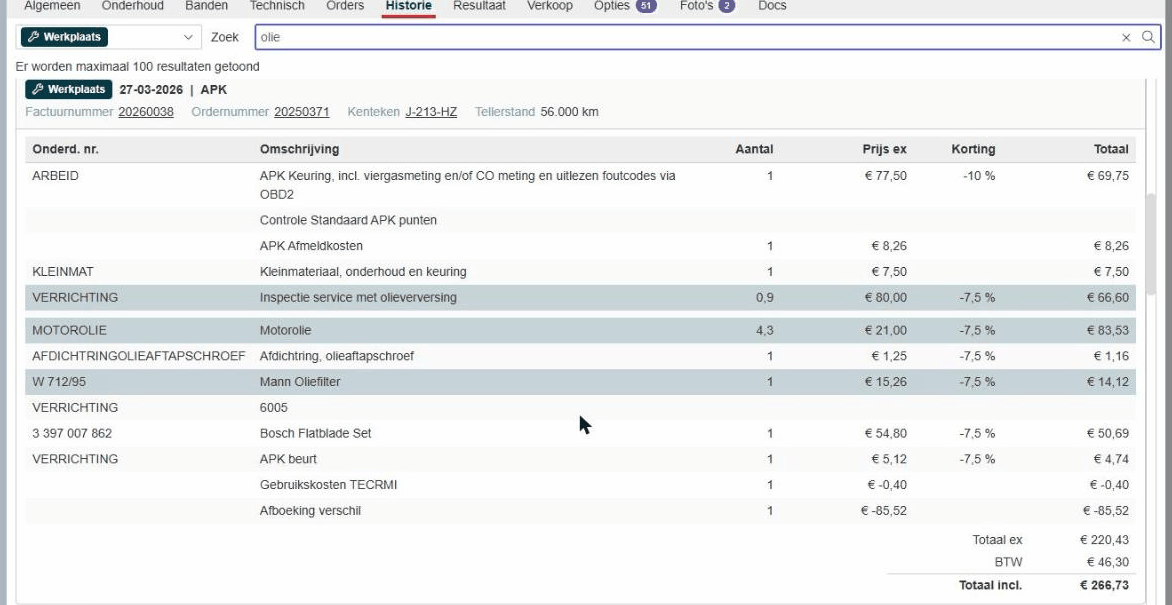Click the Totaal column header
Viewport: 1172px width, 605px height.
tap(1110, 150)
